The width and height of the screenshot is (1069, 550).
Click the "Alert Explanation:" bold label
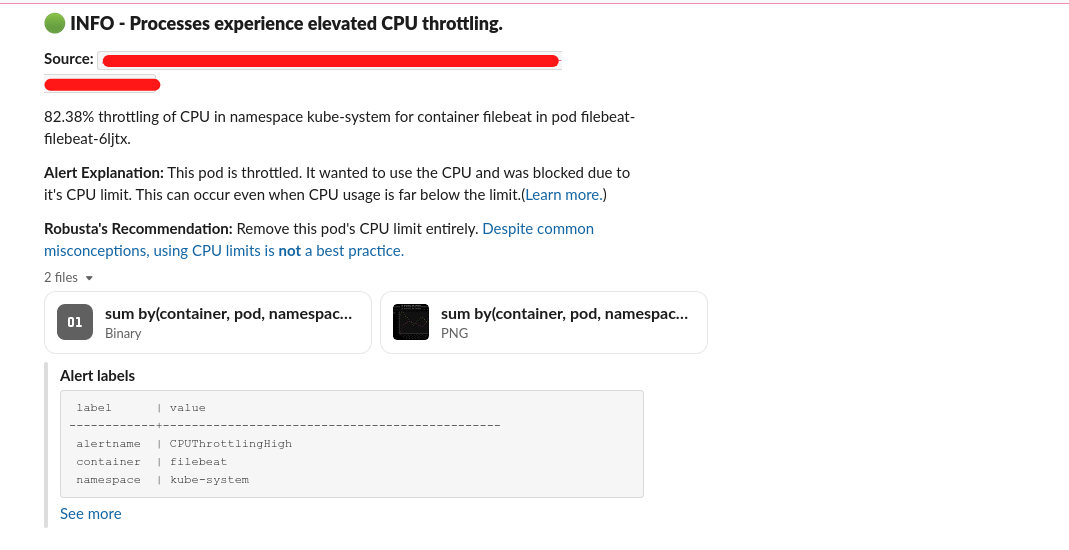click(103, 173)
